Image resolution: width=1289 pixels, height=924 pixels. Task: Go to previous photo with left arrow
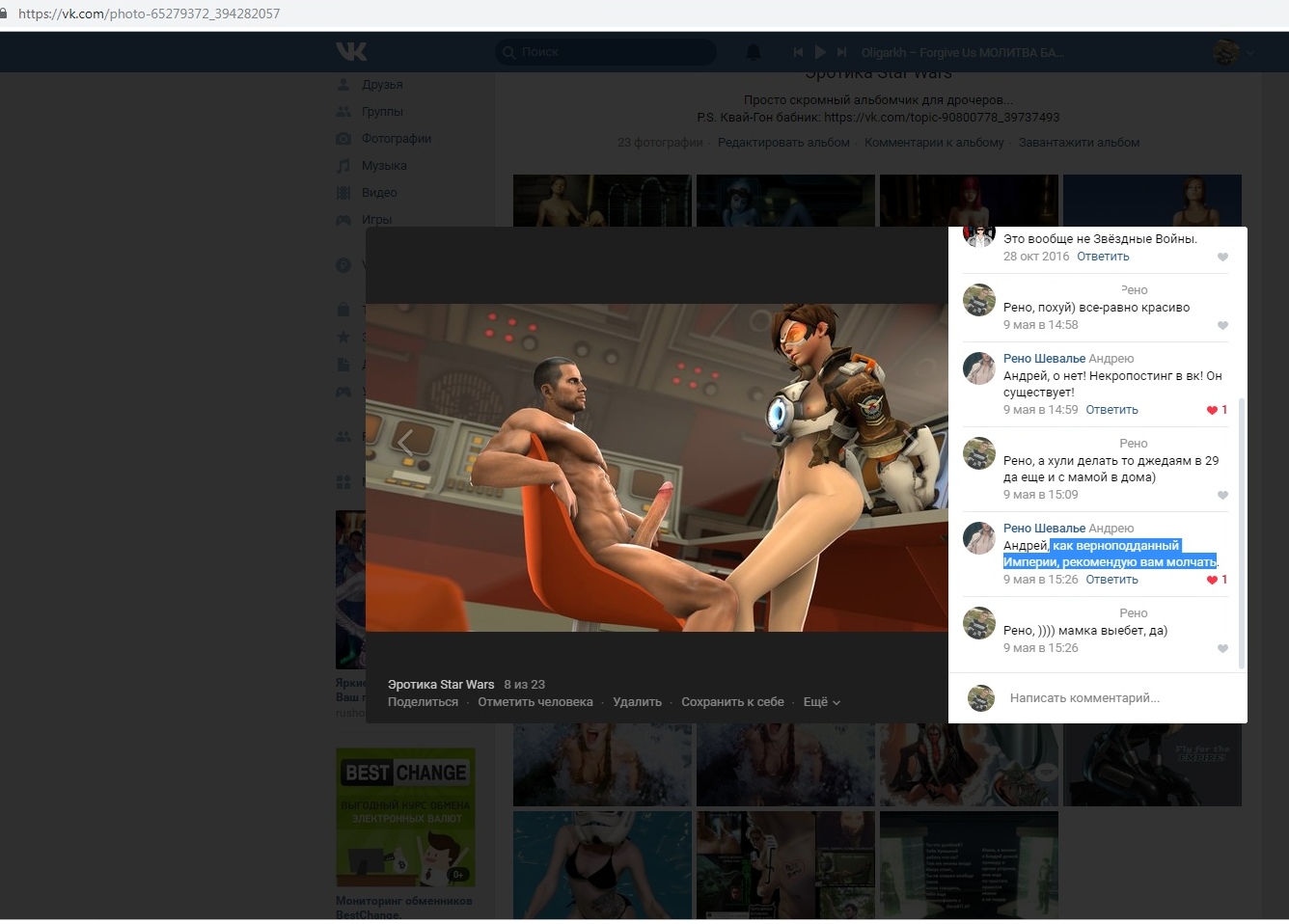pyautogui.click(x=405, y=443)
